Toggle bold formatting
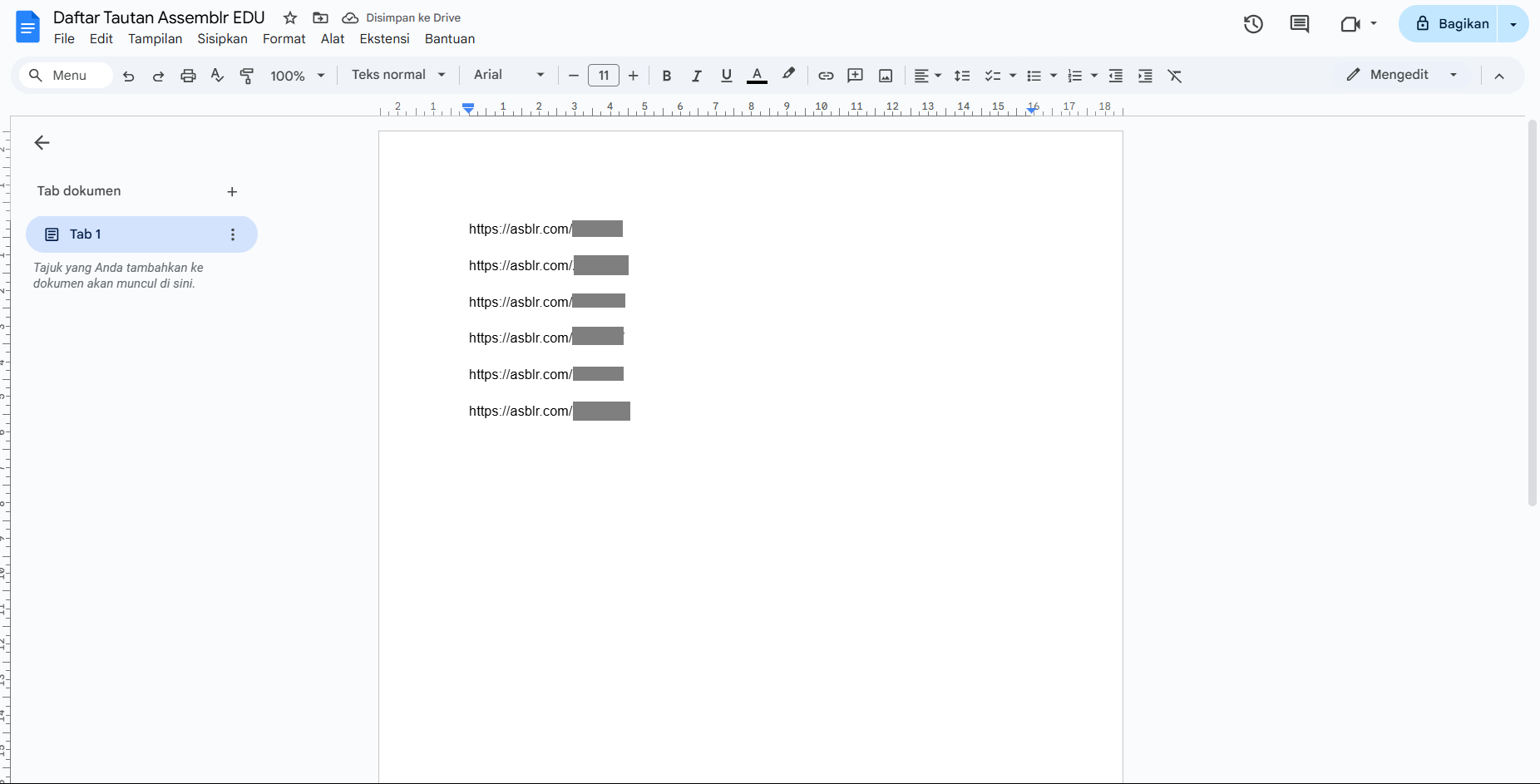The image size is (1540, 784). pyautogui.click(x=666, y=76)
